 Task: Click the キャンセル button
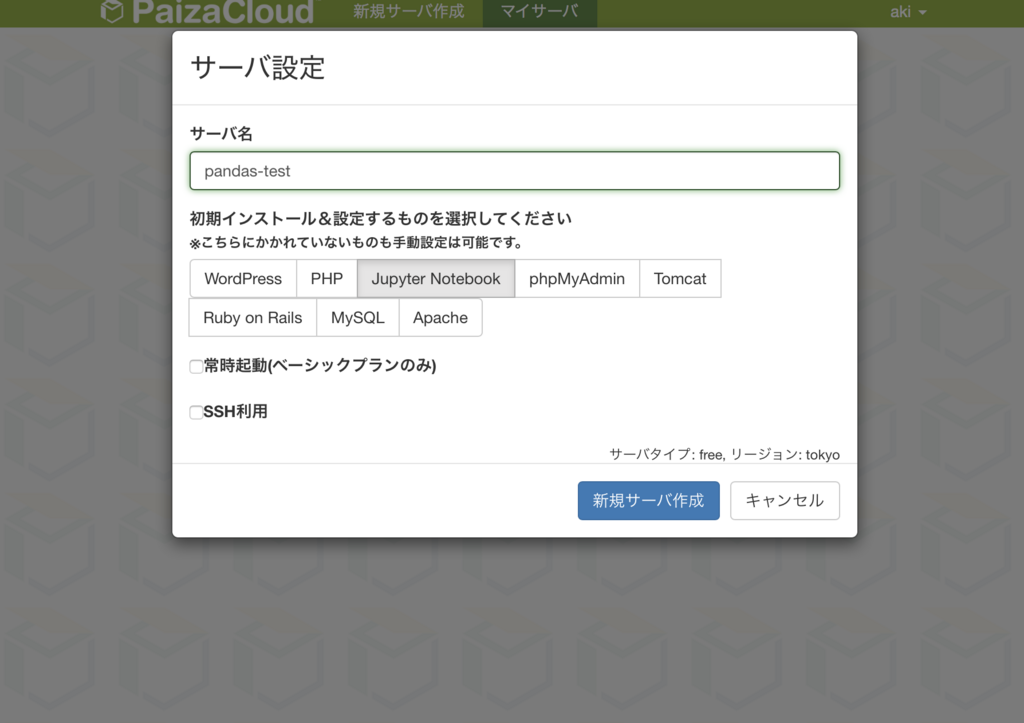(785, 500)
